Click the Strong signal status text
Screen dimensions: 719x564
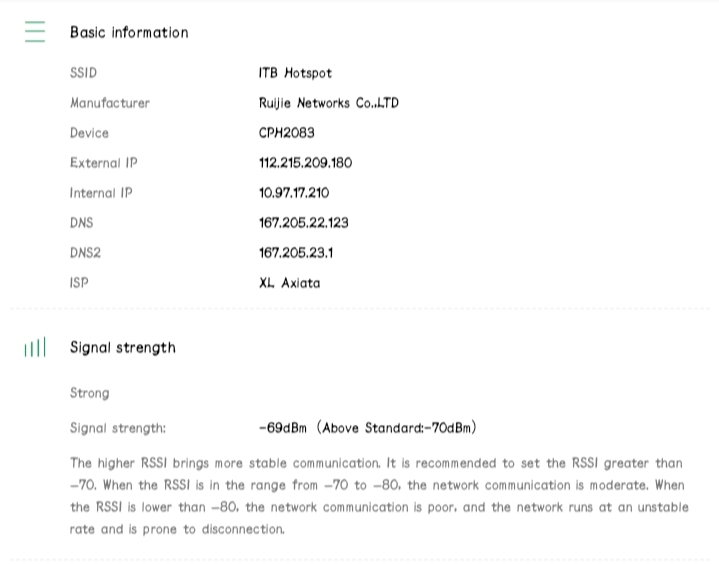pos(89,393)
